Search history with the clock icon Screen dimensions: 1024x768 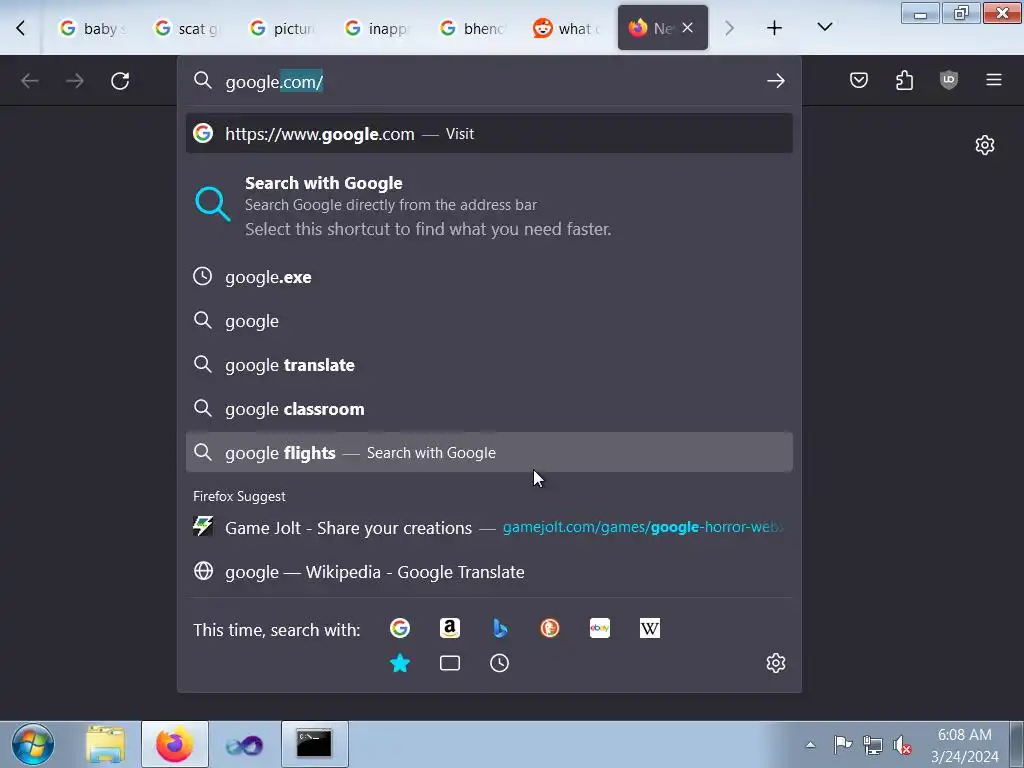click(500, 664)
